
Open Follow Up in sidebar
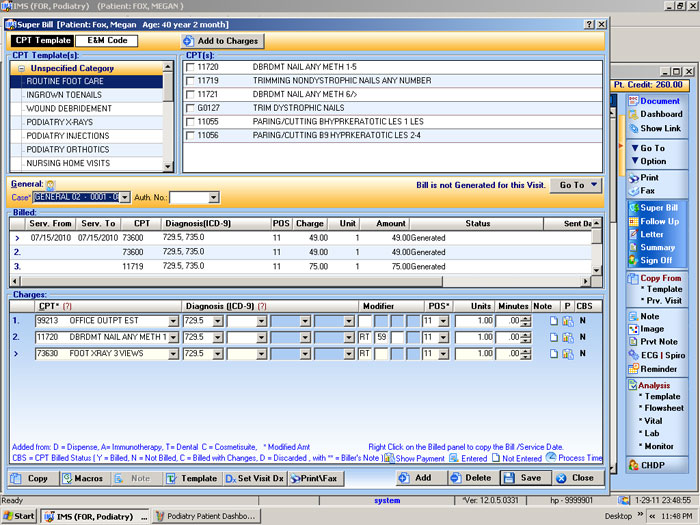click(x=654, y=221)
